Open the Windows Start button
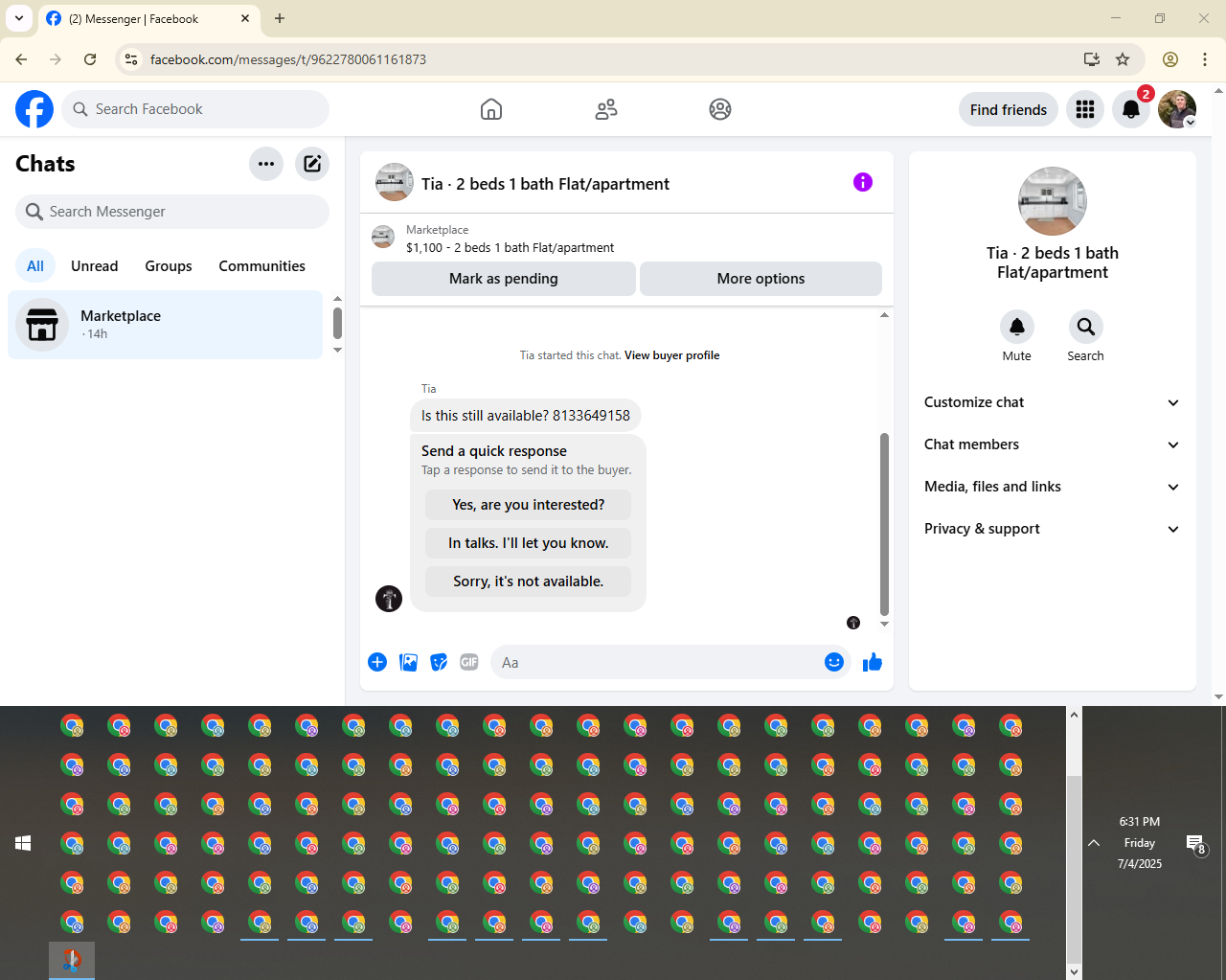 coord(24,843)
